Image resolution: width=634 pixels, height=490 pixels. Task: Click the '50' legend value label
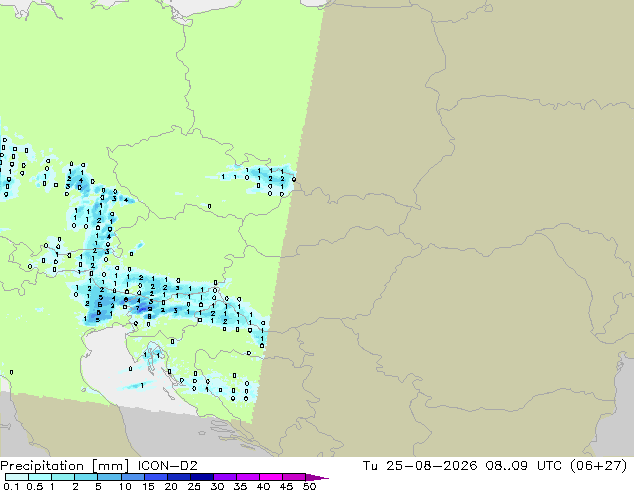[310, 486]
